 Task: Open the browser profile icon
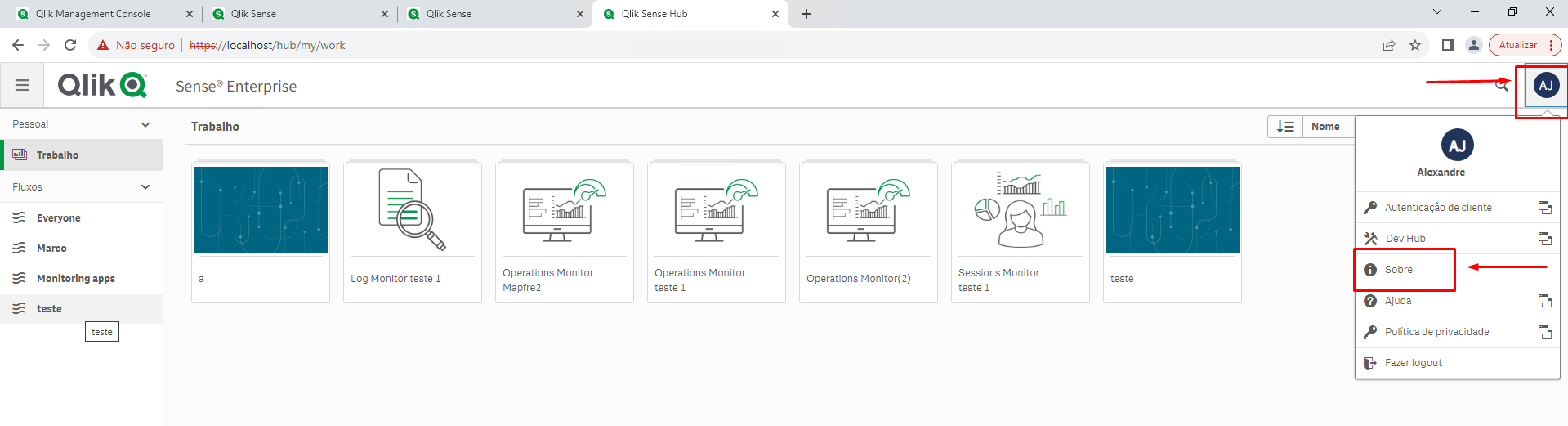click(x=1474, y=45)
